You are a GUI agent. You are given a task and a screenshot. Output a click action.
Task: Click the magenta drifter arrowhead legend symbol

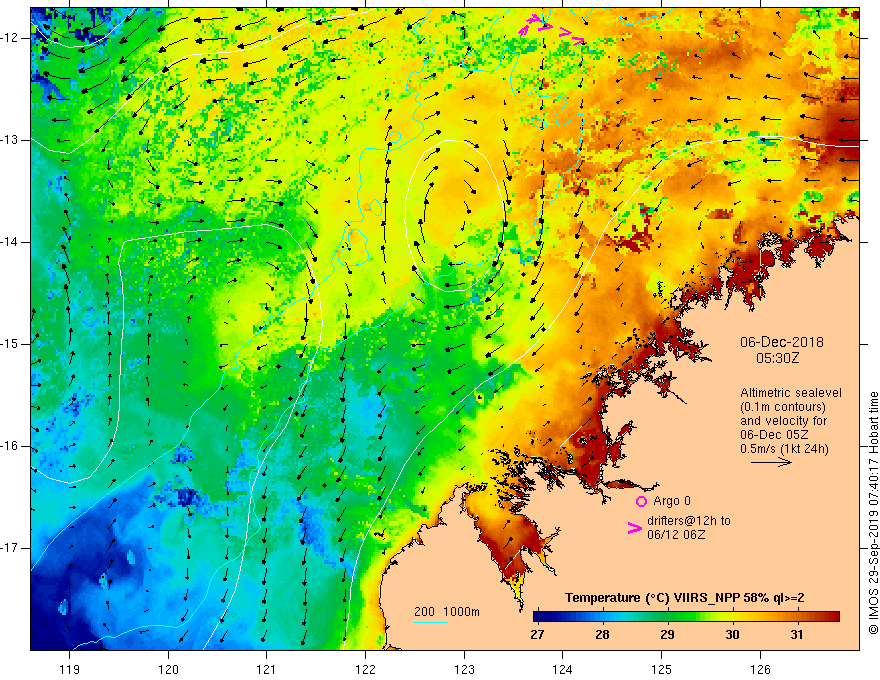[x=634, y=527]
